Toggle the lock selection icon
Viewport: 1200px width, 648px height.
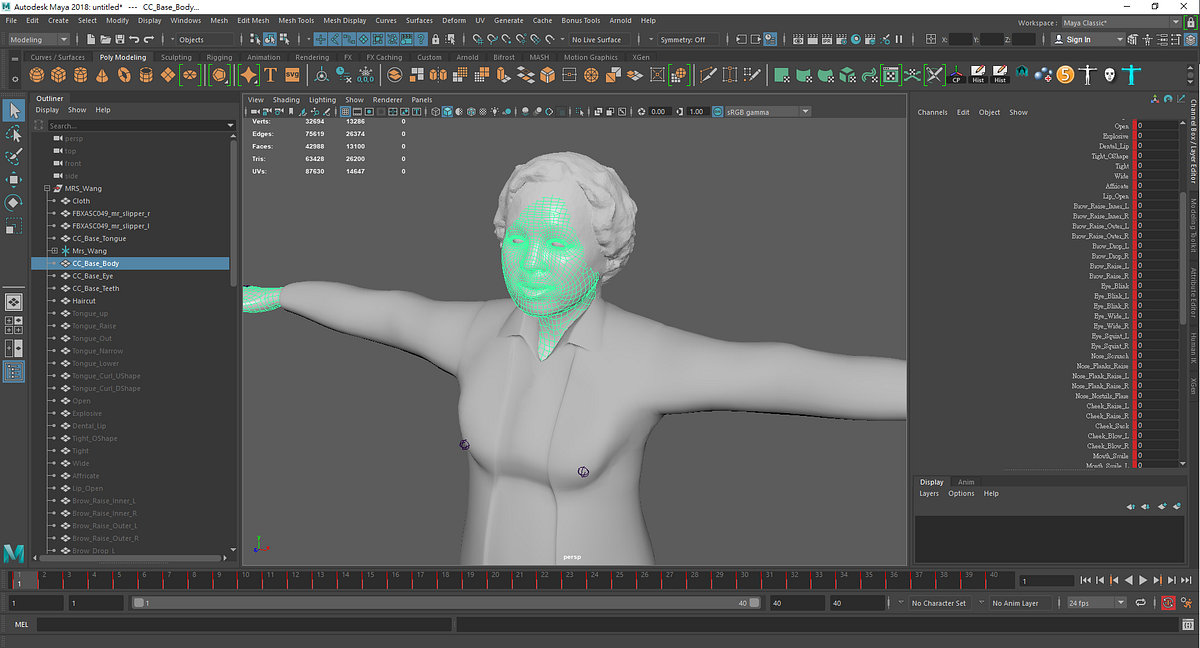point(436,41)
